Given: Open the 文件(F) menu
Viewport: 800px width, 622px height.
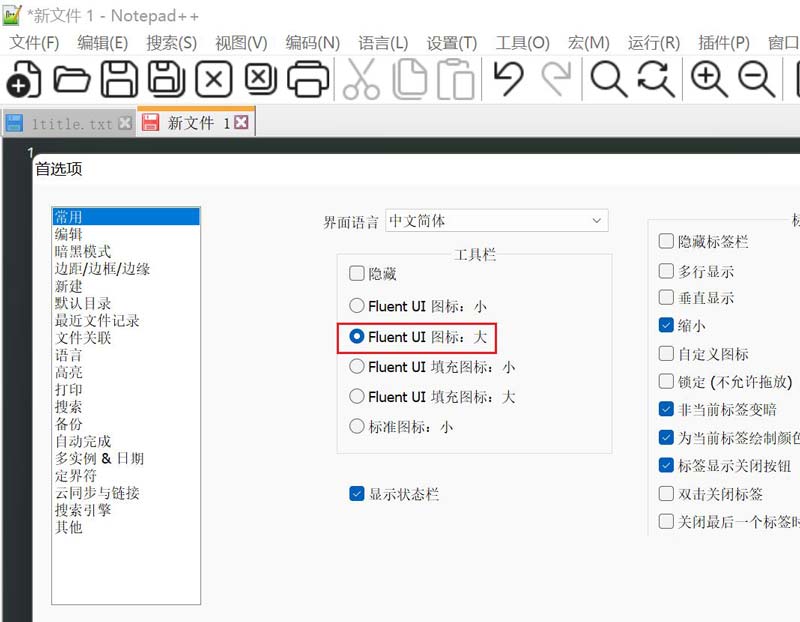Looking at the screenshot, I should (x=34, y=42).
